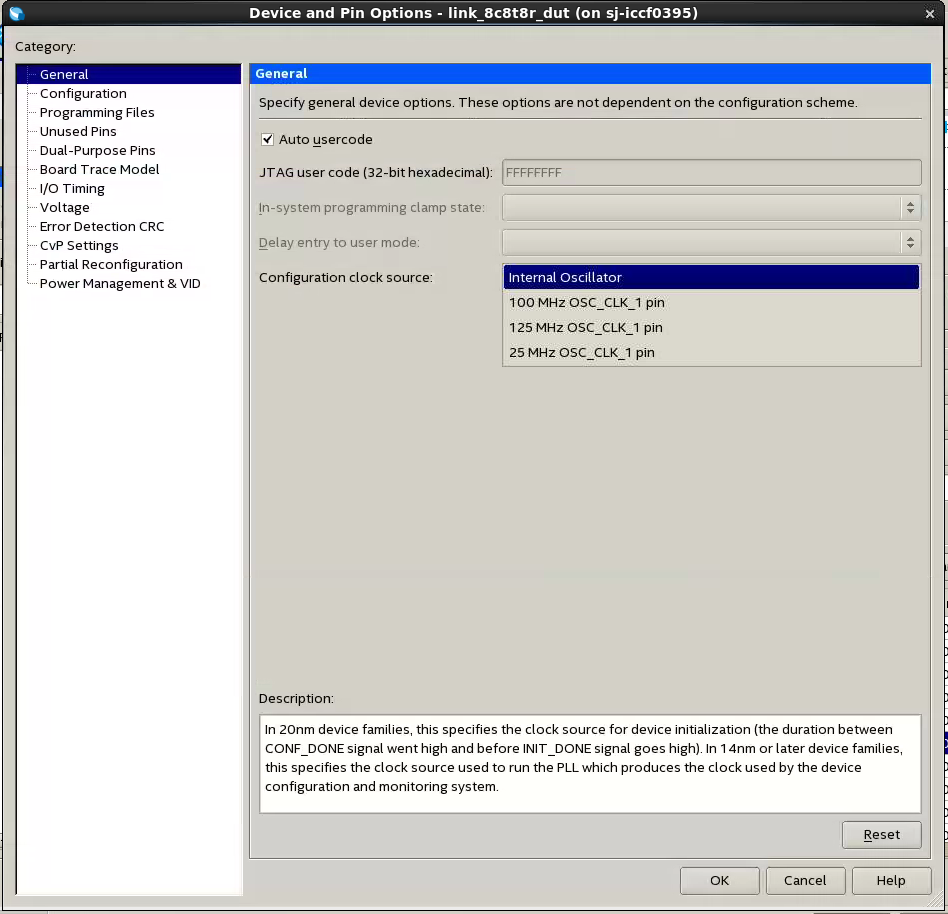
Task: Open the Programming Files category
Action: coord(97,112)
